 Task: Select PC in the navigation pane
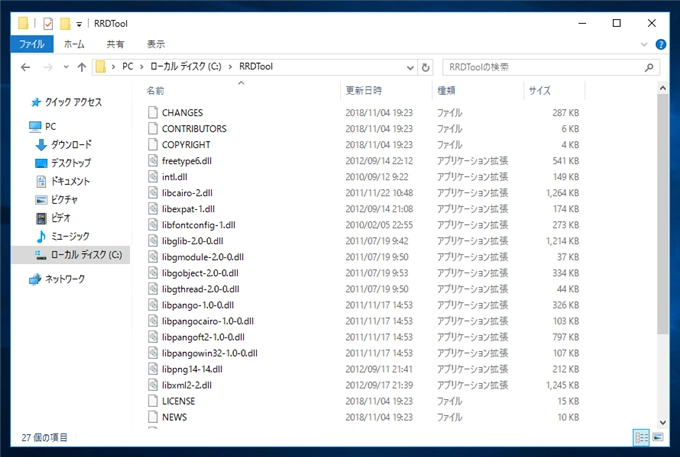pos(42,127)
